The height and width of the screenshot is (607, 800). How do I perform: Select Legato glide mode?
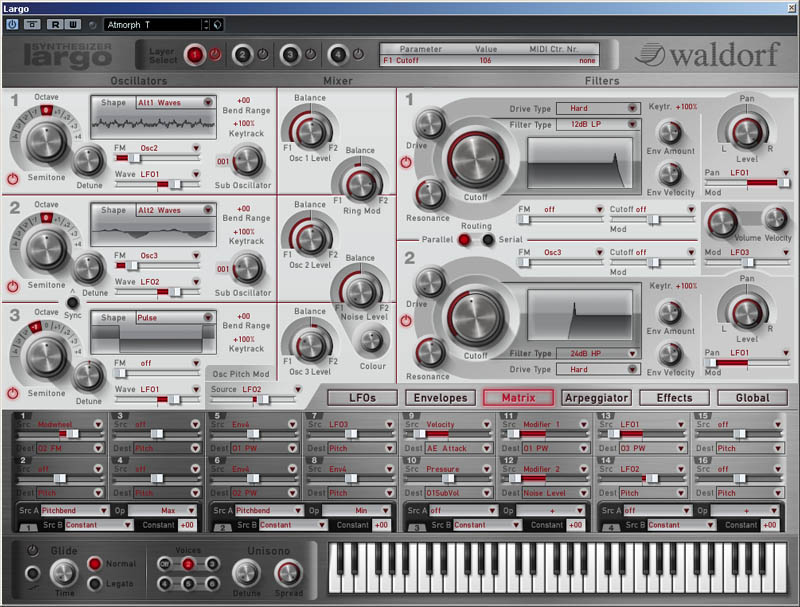[x=94, y=583]
